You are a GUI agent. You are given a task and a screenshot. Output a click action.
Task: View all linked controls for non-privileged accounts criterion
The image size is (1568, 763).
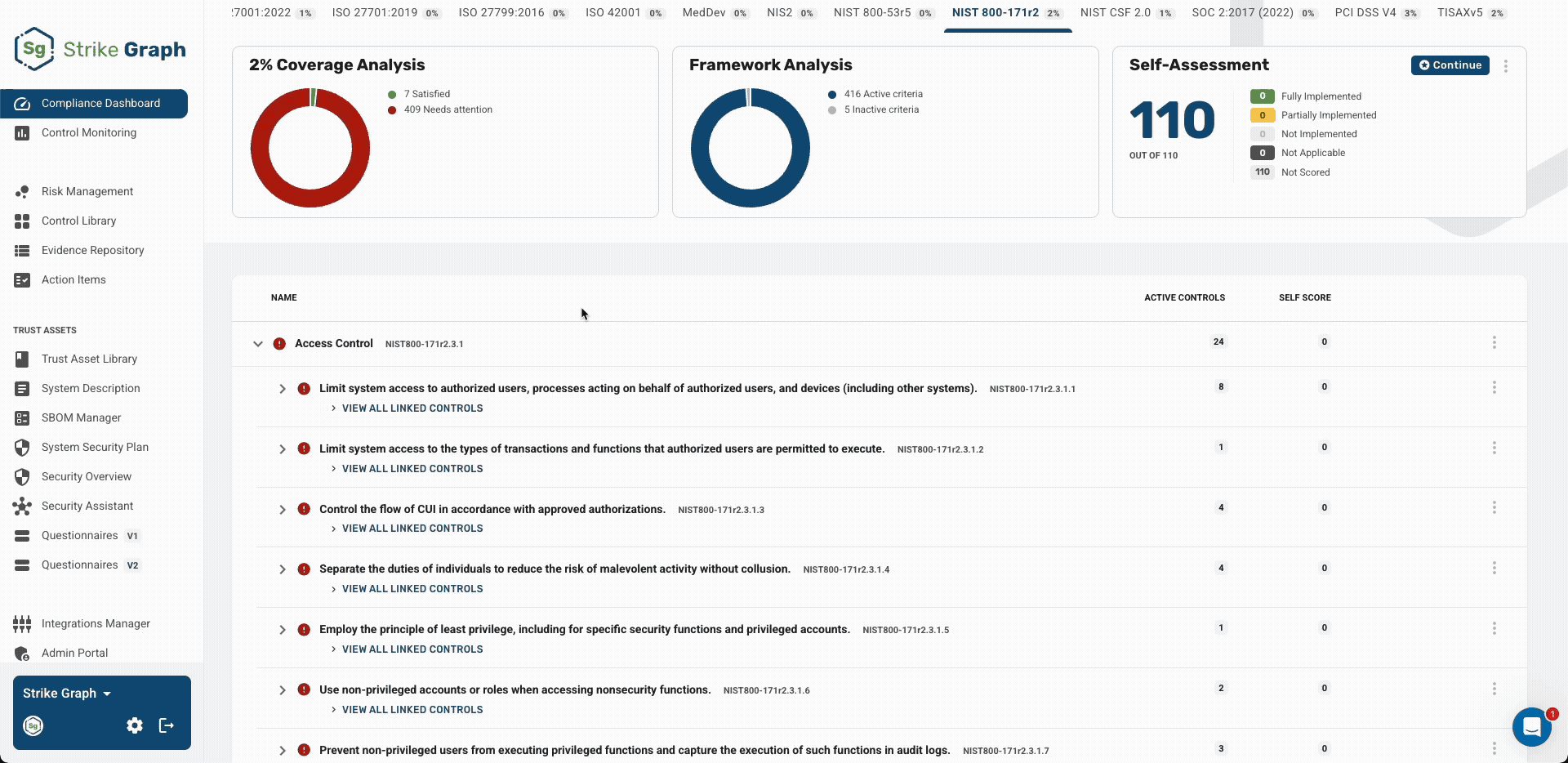(x=407, y=710)
